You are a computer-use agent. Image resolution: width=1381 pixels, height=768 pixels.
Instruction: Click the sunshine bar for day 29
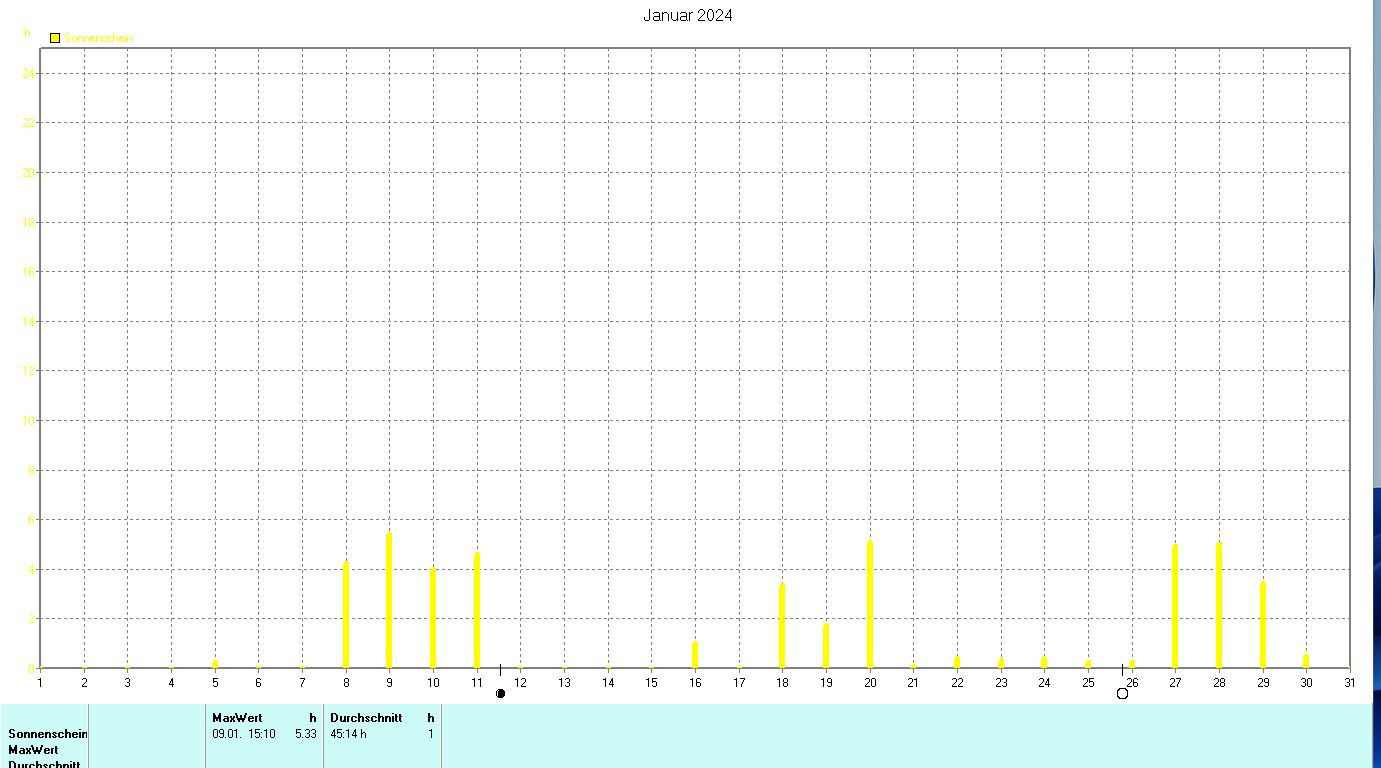pyautogui.click(x=1263, y=625)
